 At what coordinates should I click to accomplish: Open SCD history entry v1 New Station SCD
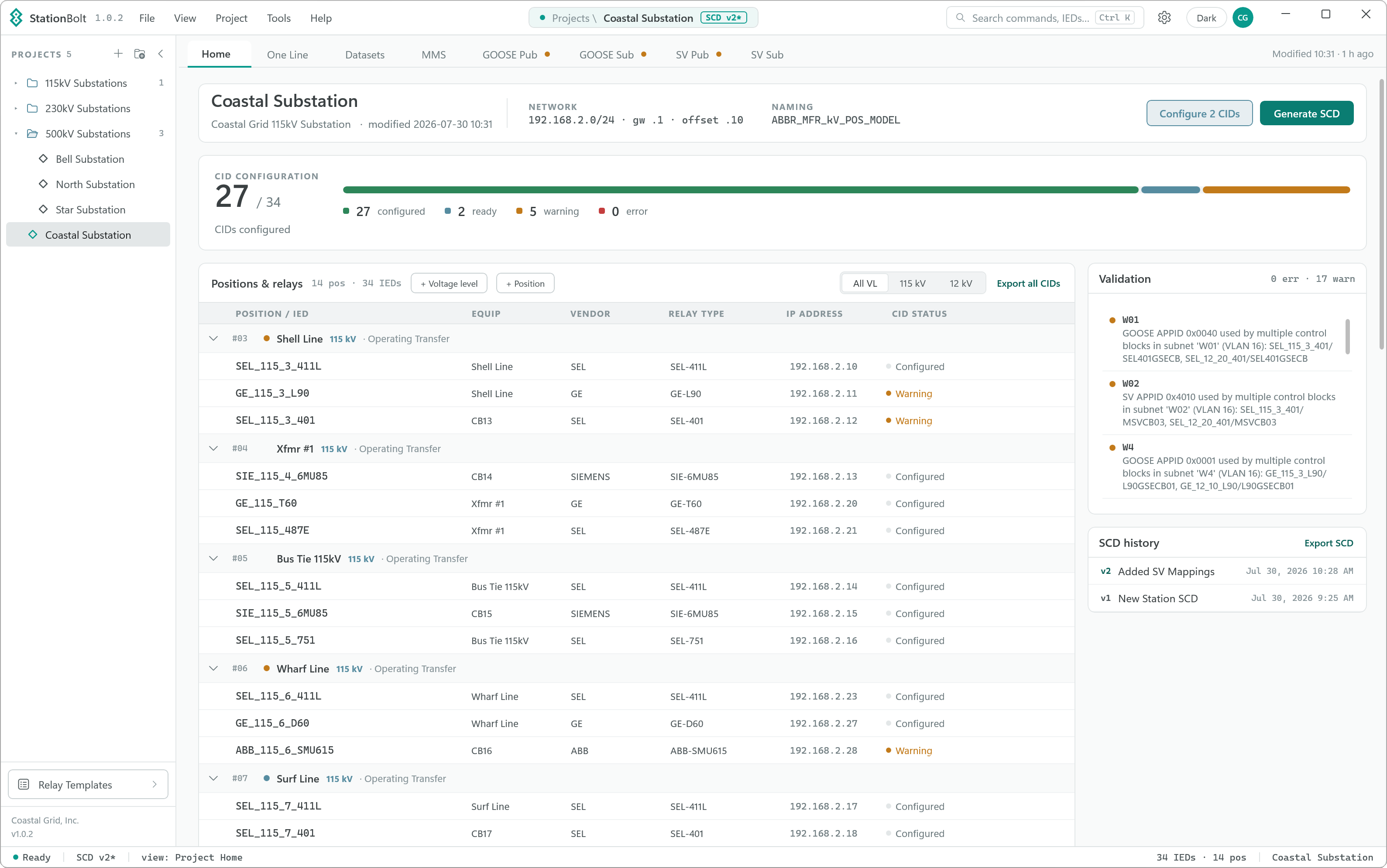coord(1227,598)
